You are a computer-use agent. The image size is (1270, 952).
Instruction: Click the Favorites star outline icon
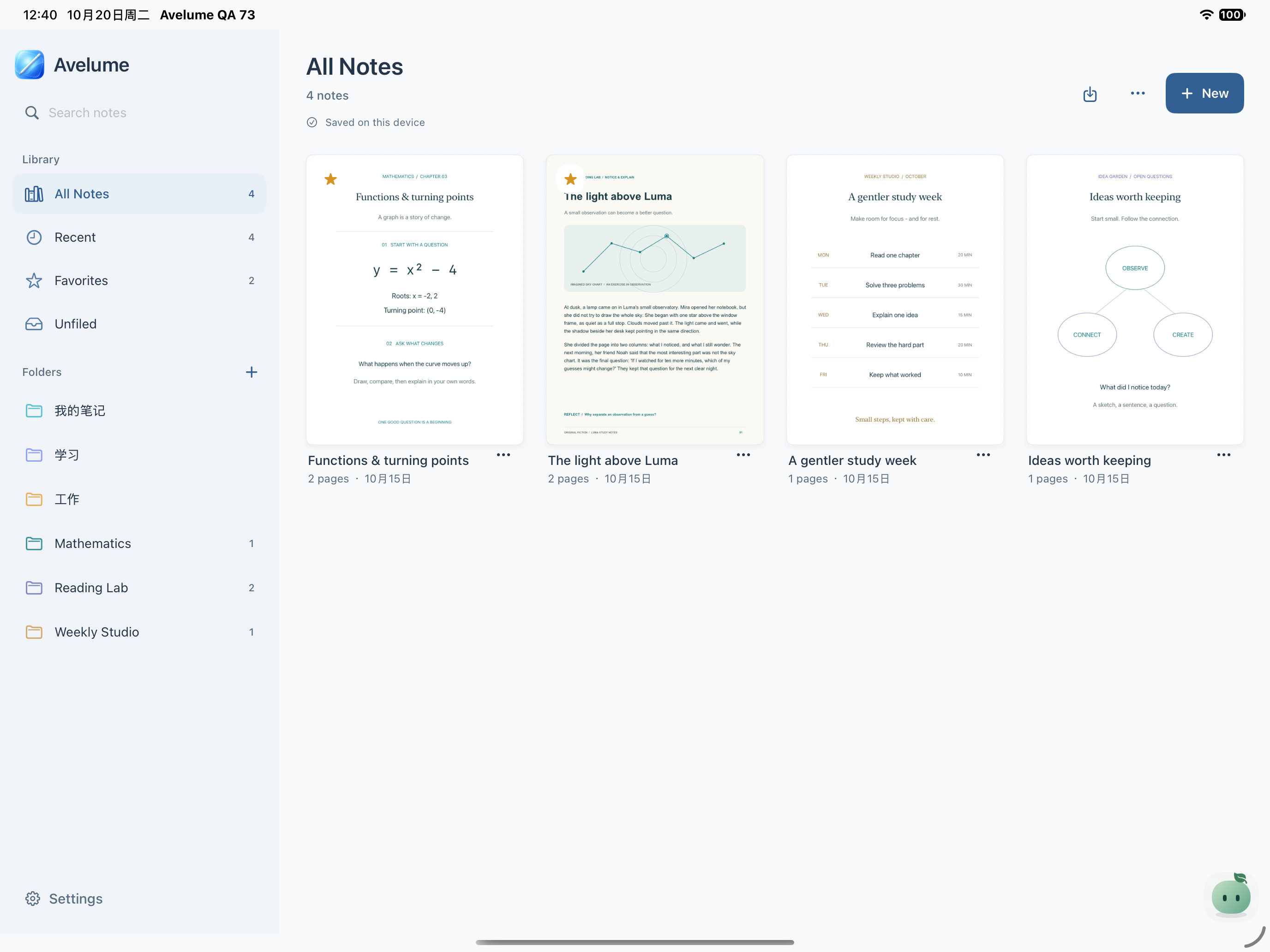34,280
